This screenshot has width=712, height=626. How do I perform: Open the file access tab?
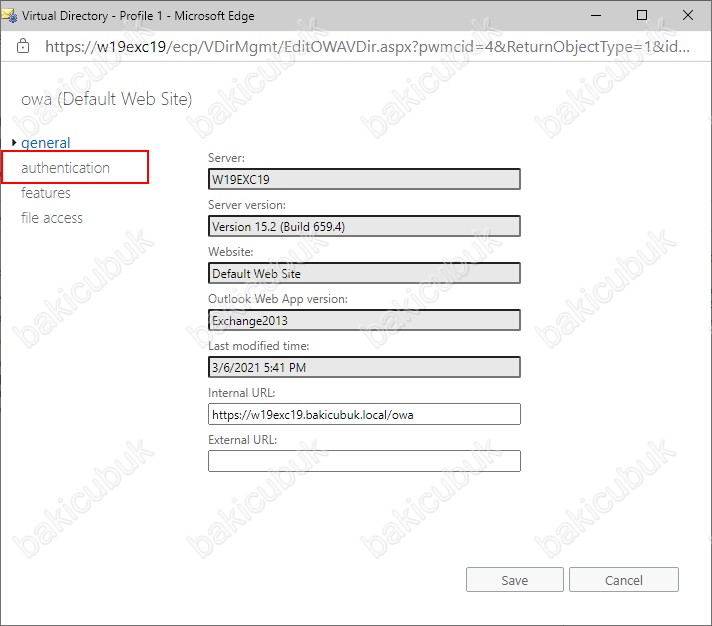coord(52,218)
